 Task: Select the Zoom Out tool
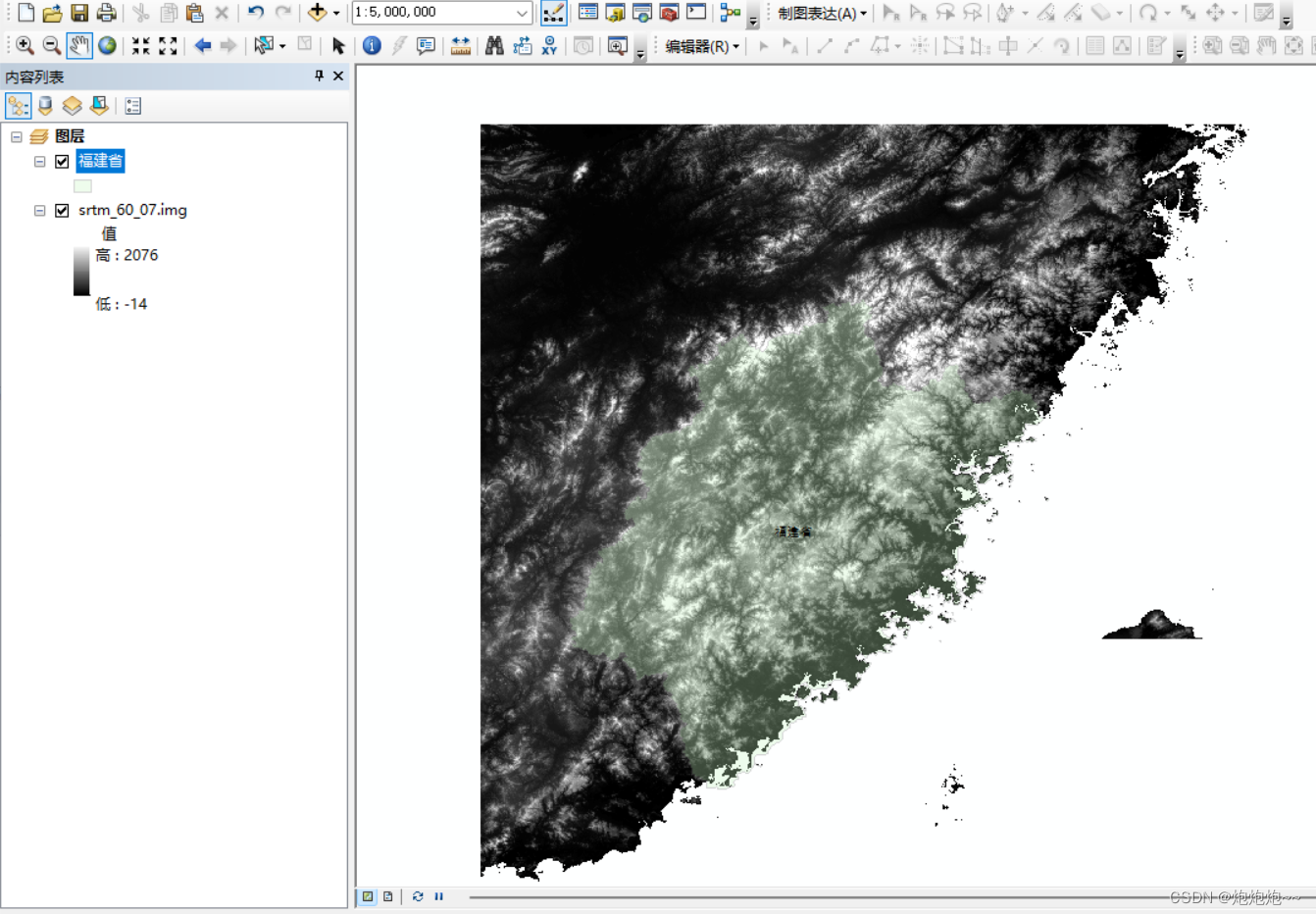click(x=52, y=45)
